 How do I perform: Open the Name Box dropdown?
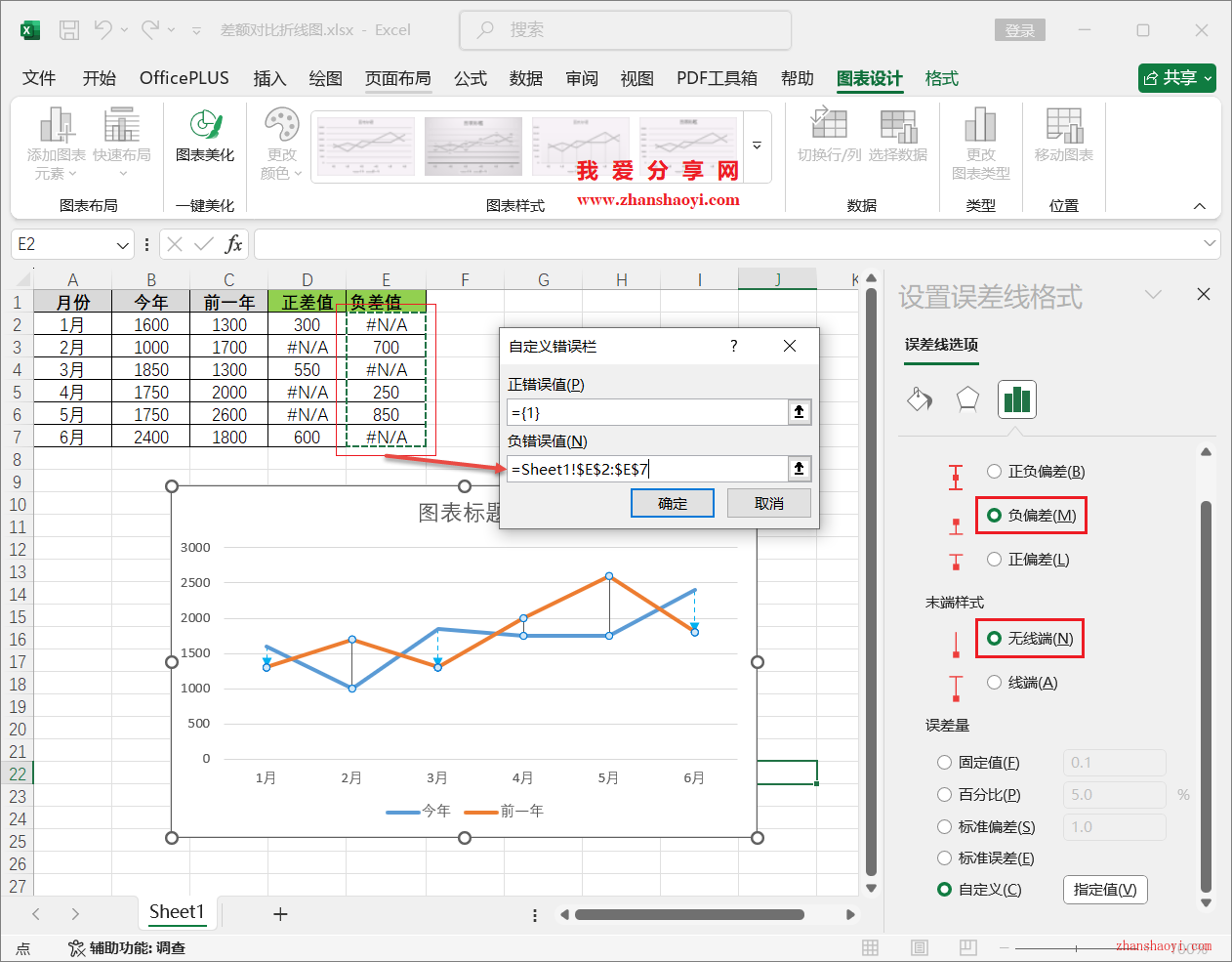[122, 244]
